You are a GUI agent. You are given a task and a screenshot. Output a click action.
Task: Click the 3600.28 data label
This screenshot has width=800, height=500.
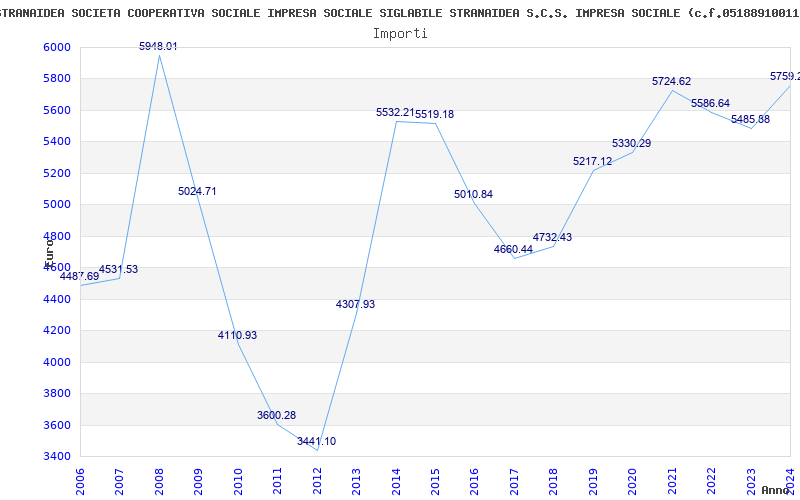277,415
